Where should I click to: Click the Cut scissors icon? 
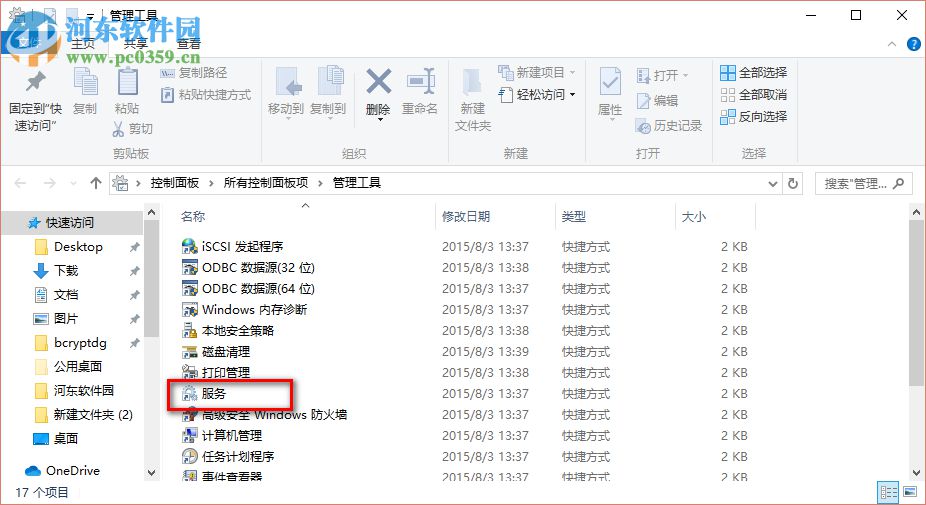tap(118, 129)
